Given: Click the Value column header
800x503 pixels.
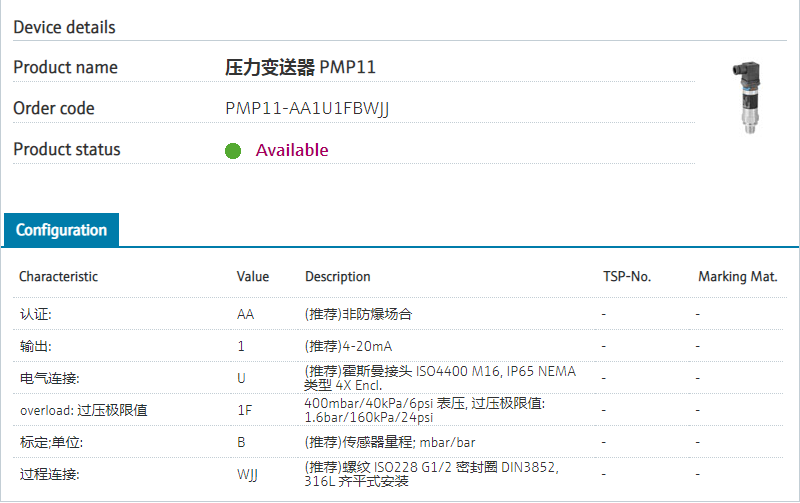Looking at the screenshot, I should (x=252, y=276).
